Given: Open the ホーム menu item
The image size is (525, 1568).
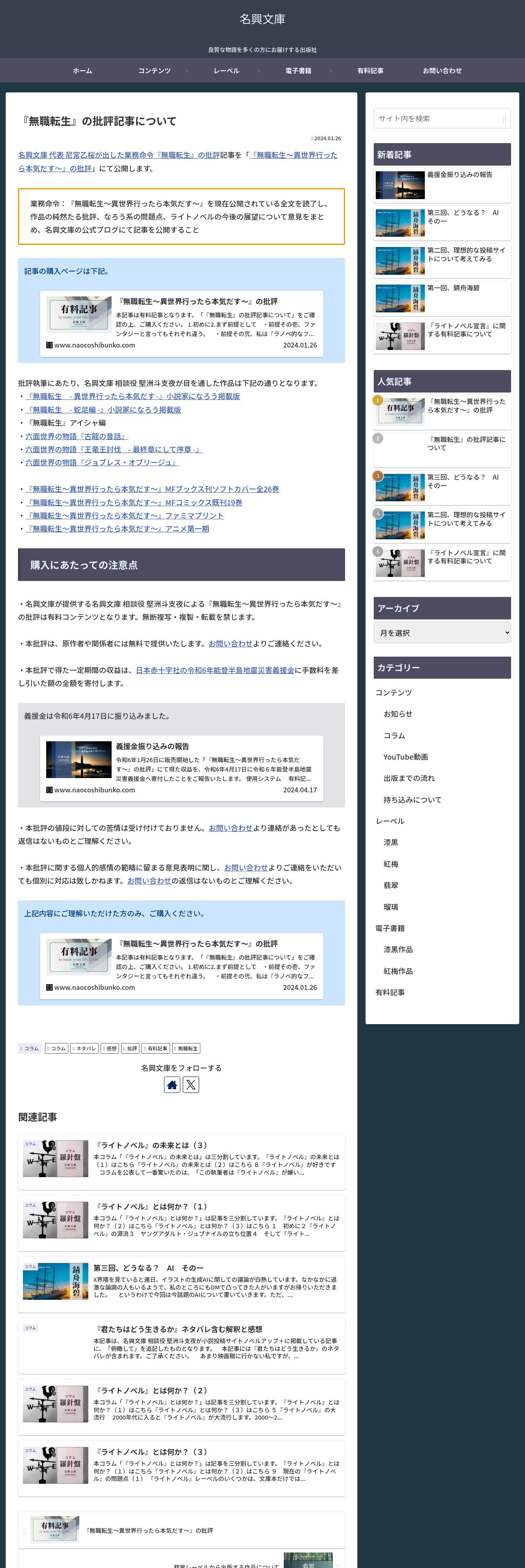Looking at the screenshot, I should (83, 71).
